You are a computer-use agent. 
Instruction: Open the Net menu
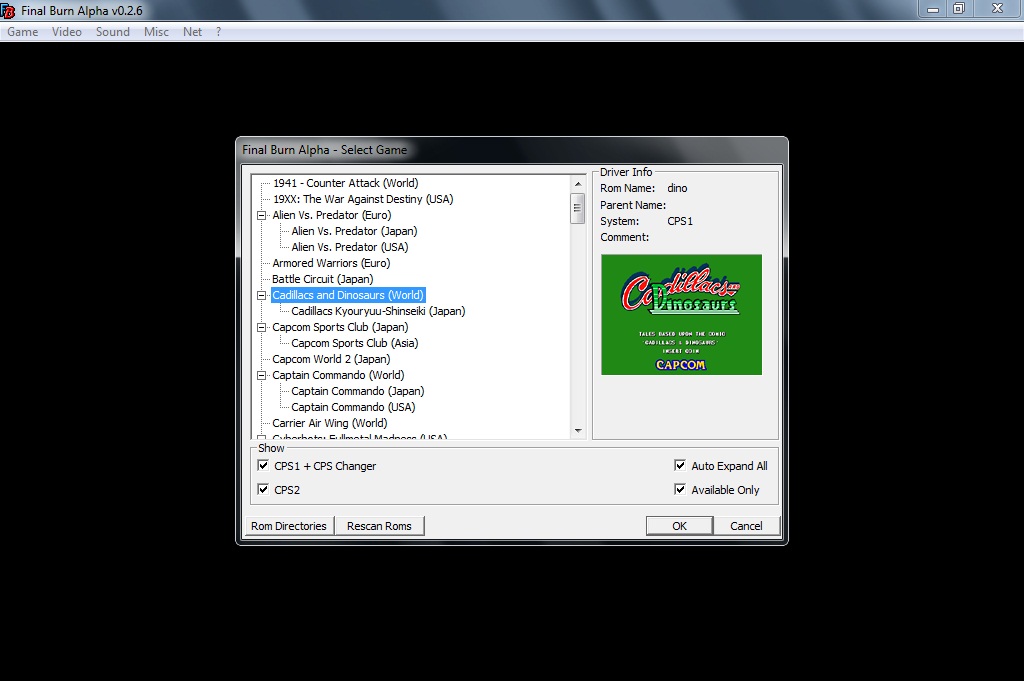click(x=192, y=32)
